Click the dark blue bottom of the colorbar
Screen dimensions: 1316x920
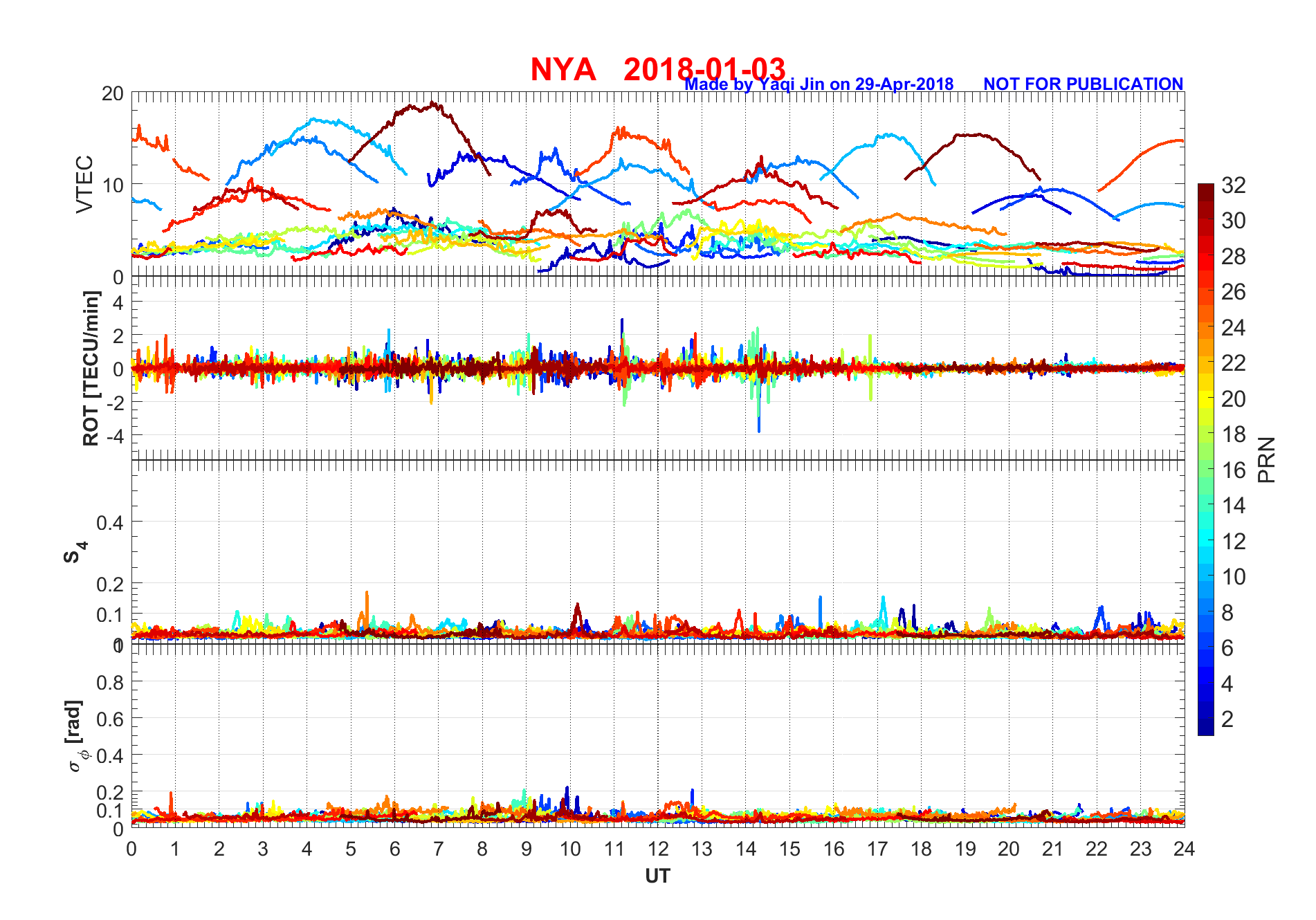[1206, 726]
